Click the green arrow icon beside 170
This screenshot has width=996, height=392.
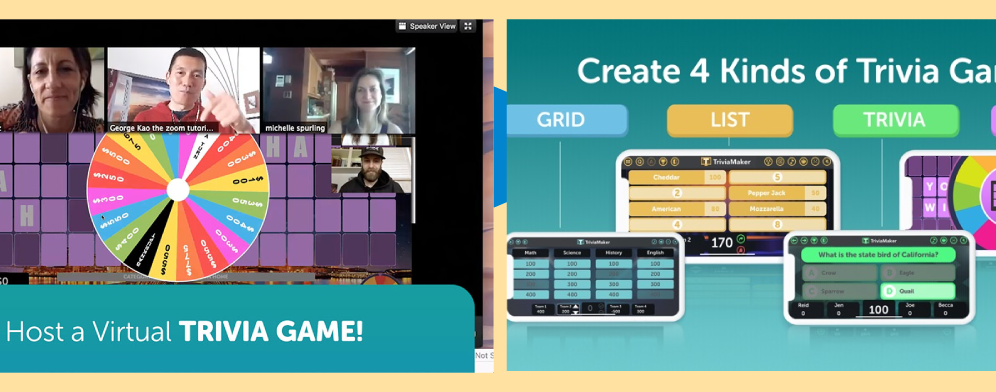(x=741, y=239)
